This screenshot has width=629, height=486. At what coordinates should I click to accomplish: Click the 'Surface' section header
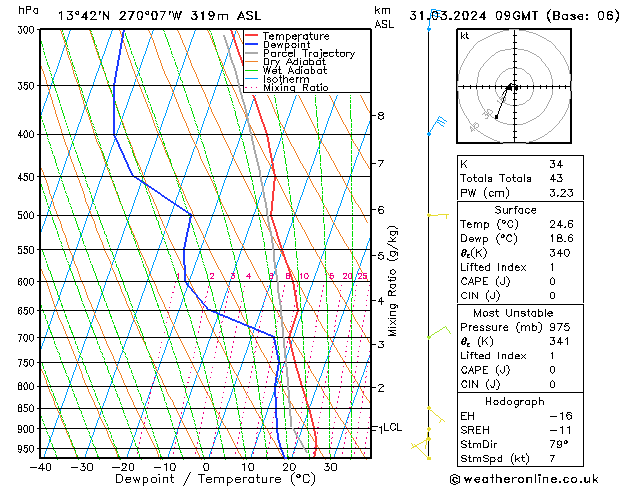pos(515,210)
